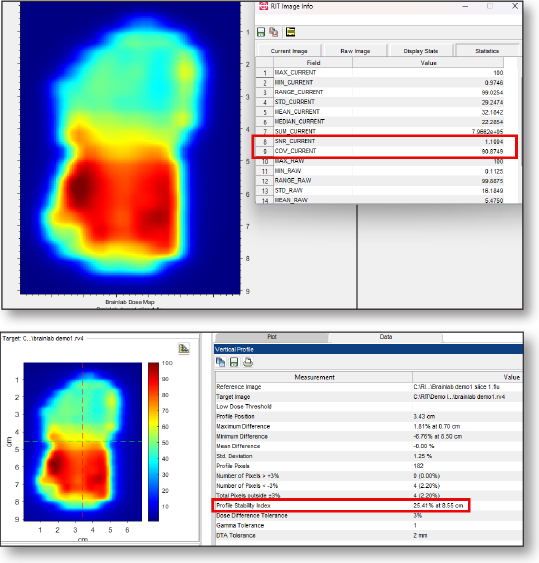Click the Minimum Difference row
Screen dimensions: 539x563
coord(369,437)
